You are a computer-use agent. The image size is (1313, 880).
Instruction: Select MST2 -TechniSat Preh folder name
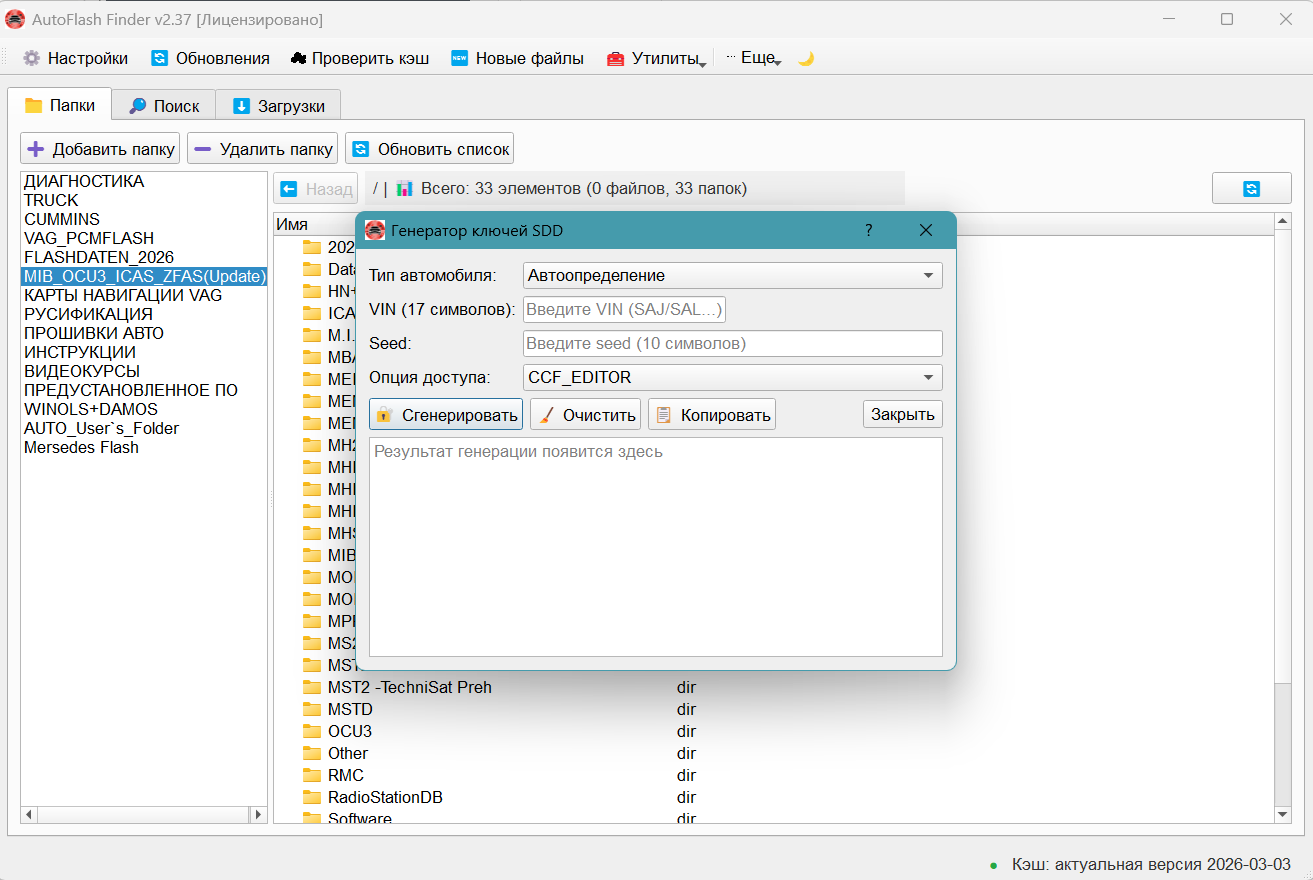coord(410,687)
